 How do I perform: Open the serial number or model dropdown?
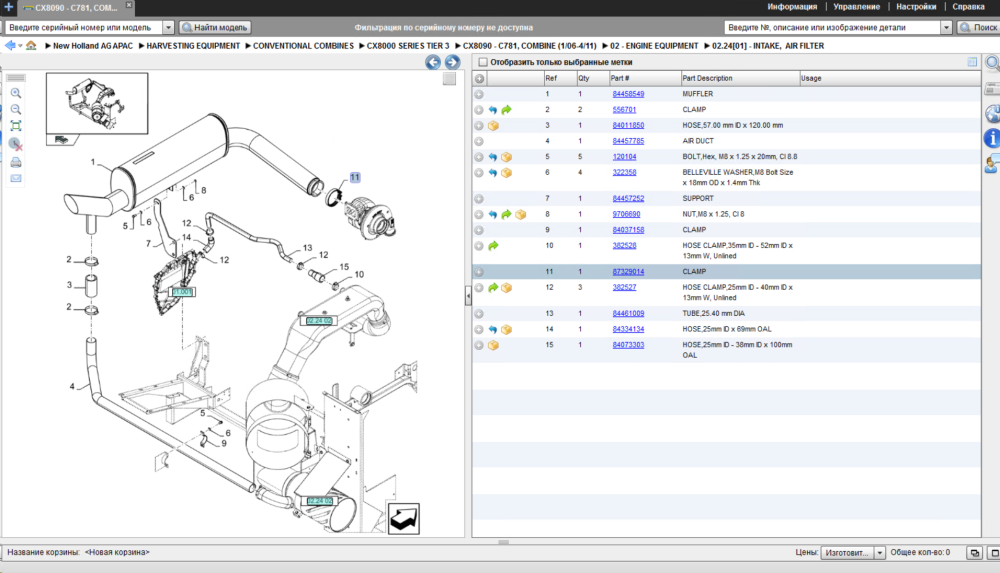tap(168, 27)
